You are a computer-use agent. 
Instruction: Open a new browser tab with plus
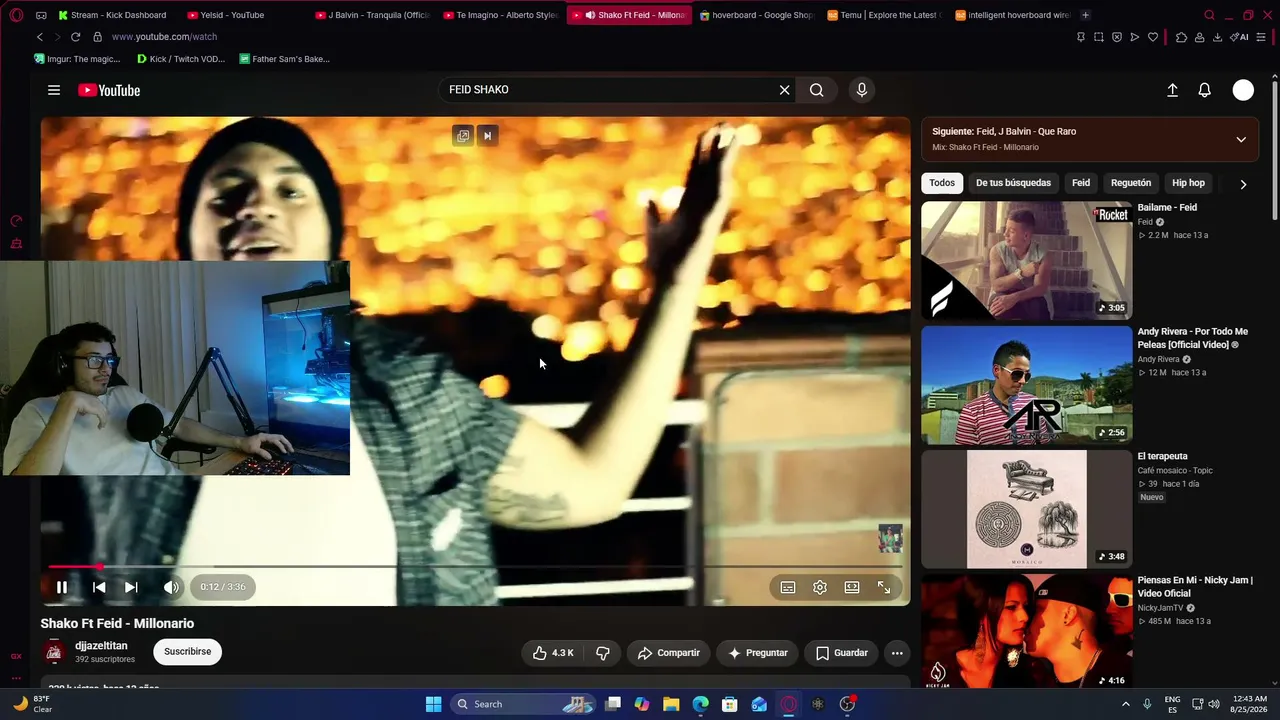coord(1085,15)
